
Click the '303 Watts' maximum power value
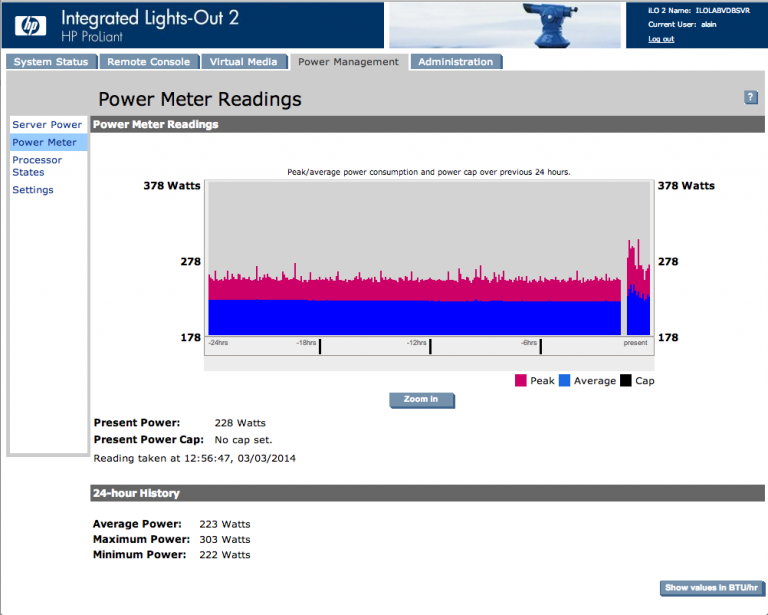tap(225, 539)
